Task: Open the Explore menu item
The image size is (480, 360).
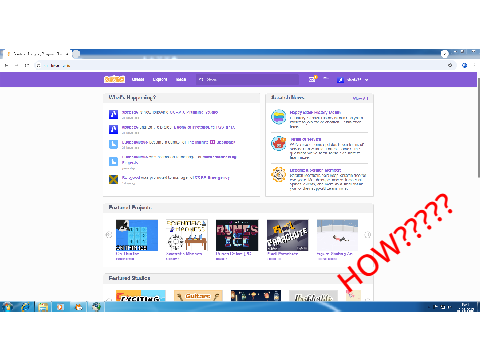Action: (160, 79)
